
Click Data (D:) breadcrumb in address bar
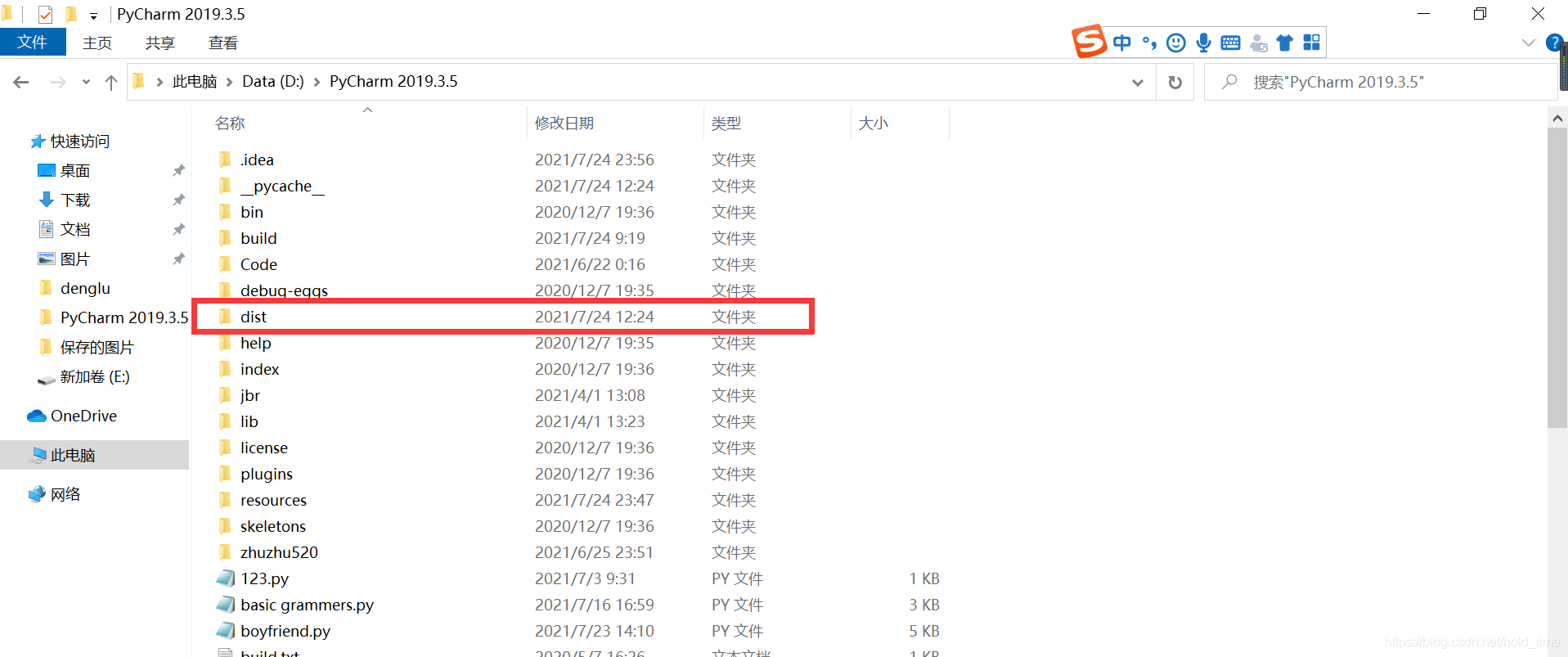tap(273, 82)
